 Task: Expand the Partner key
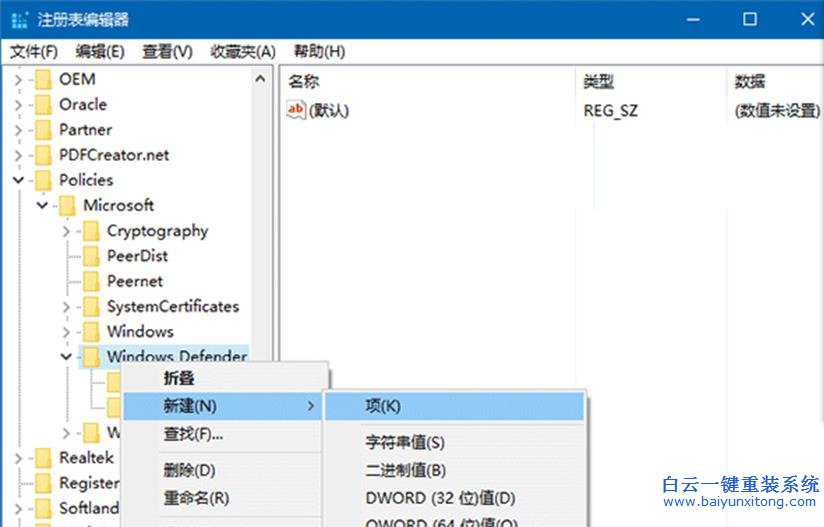coord(18,130)
